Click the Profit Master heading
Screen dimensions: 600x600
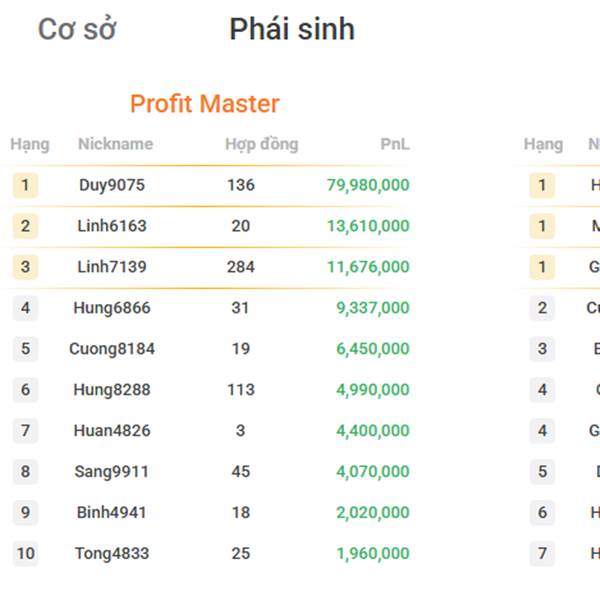point(205,104)
